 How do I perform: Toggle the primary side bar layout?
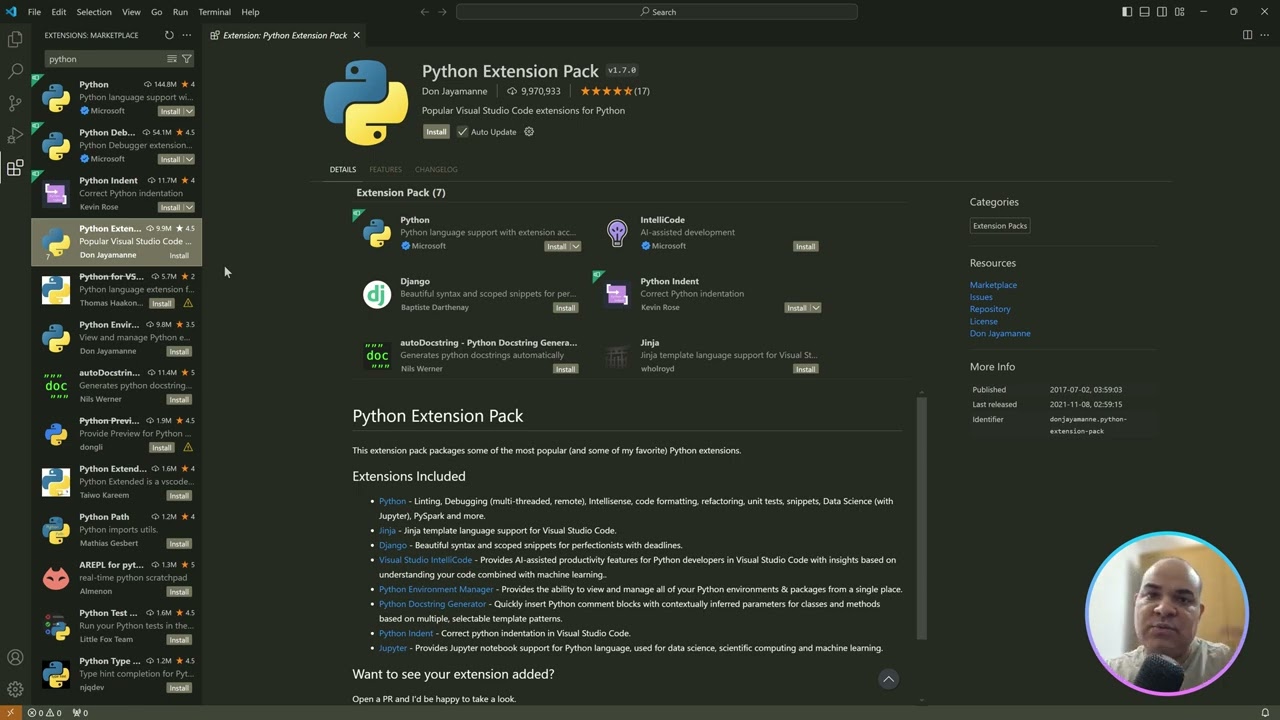1127,12
